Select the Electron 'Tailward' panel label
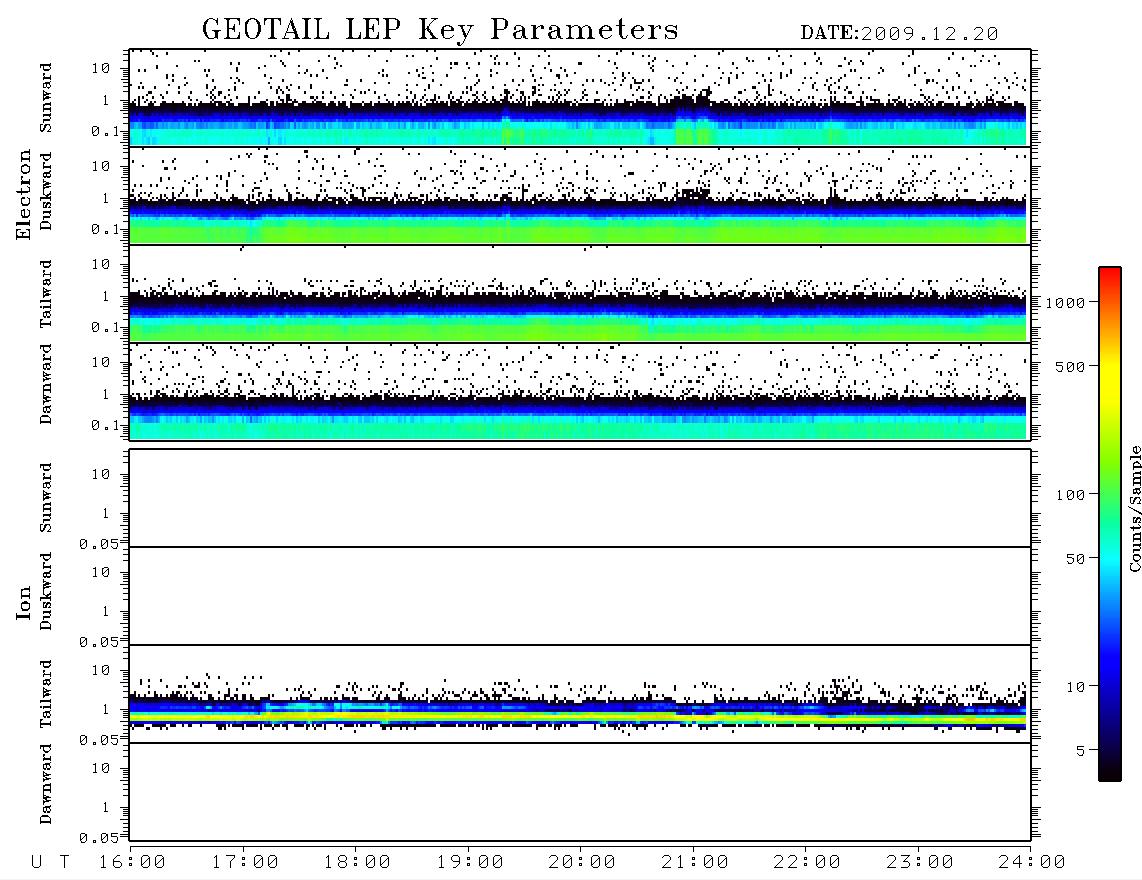 tap(46, 294)
